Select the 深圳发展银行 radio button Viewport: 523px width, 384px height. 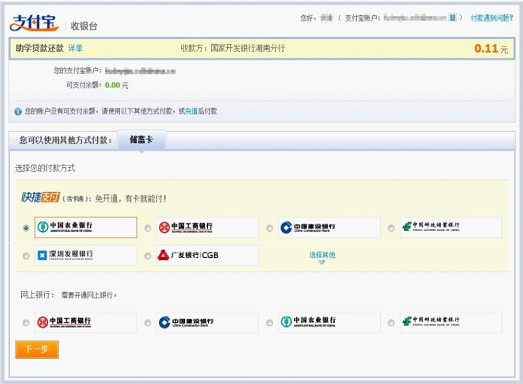click(26, 256)
